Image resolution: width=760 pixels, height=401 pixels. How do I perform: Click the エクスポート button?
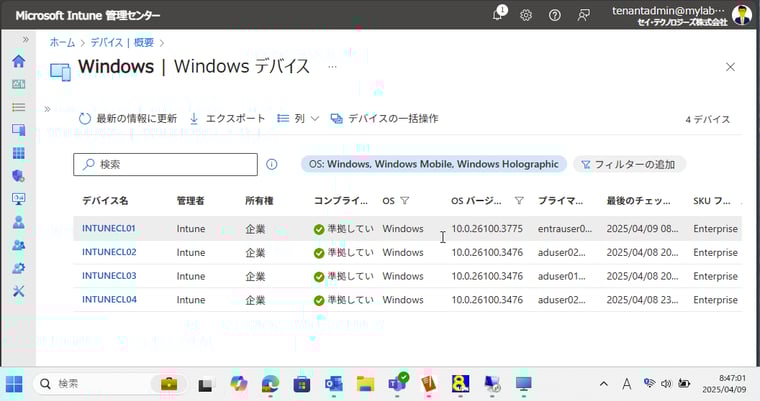[x=227, y=119]
